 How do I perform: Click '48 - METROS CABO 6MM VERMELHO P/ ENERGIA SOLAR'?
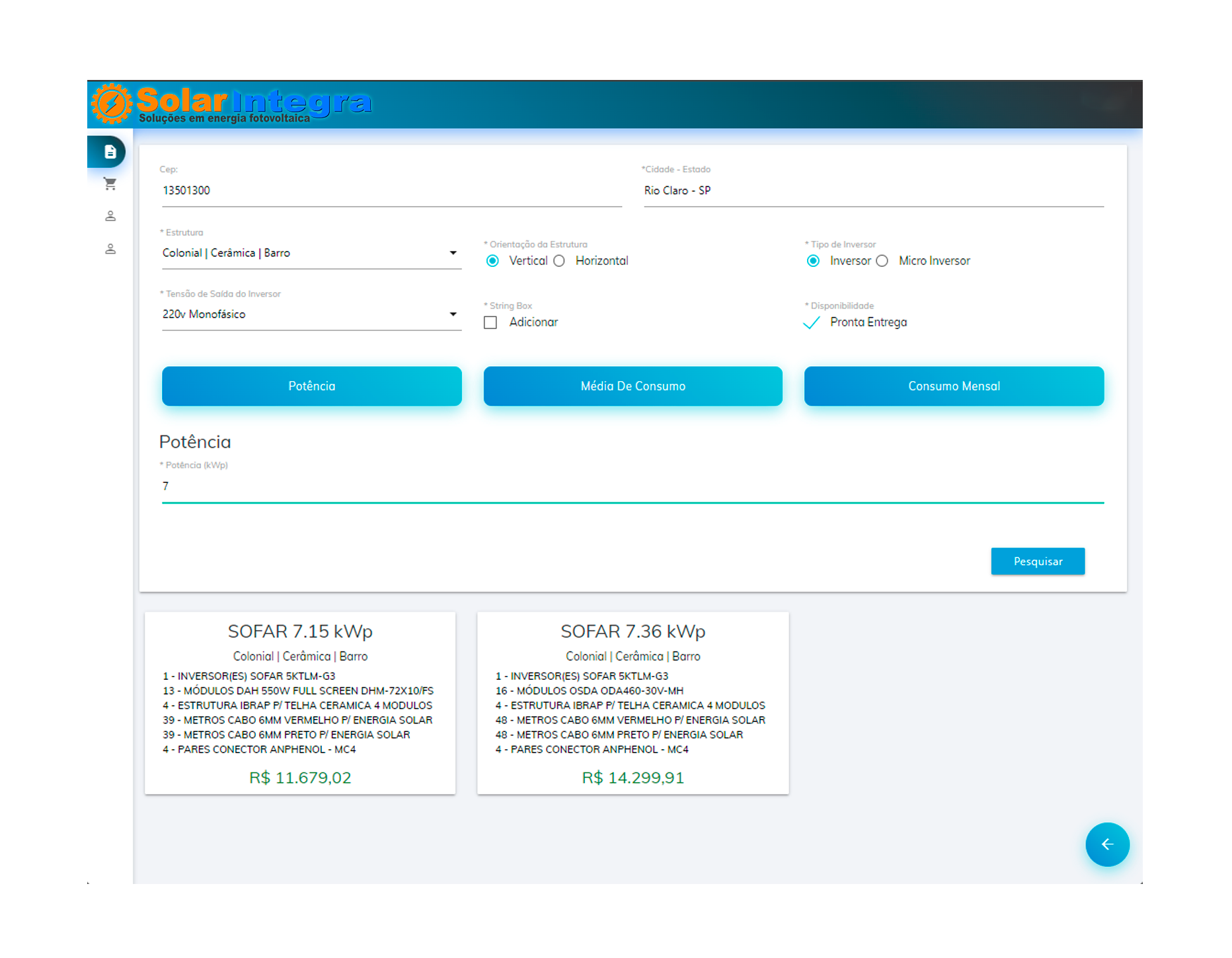[x=631, y=720]
